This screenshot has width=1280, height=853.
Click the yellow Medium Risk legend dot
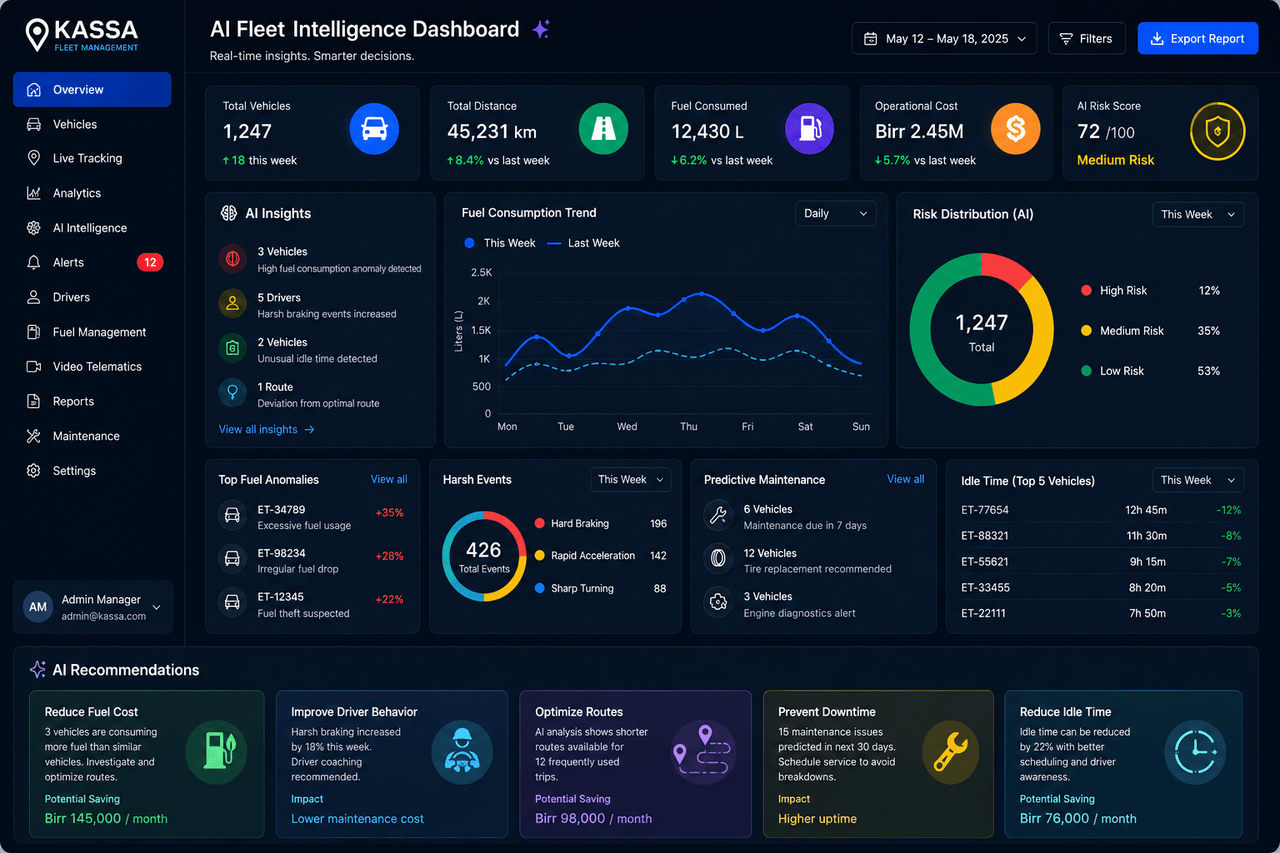coord(1086,331)
